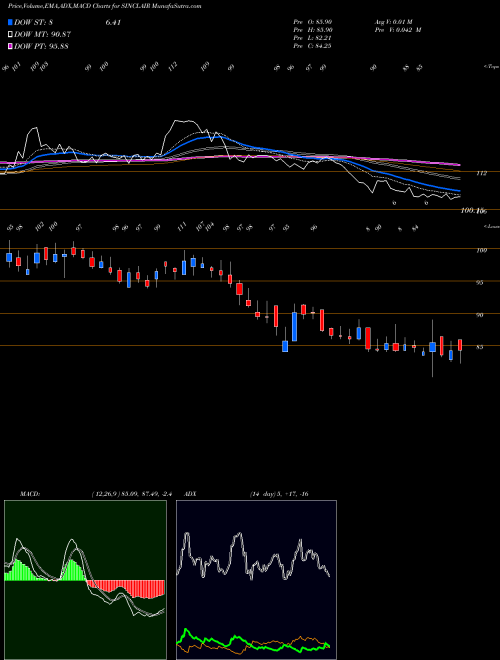
Task: Click the 85 price axis label
Action: (479, 347)
